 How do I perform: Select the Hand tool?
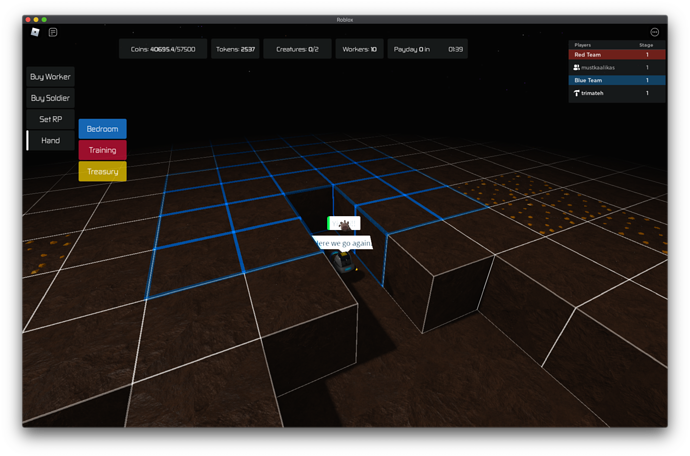point(50,140)
